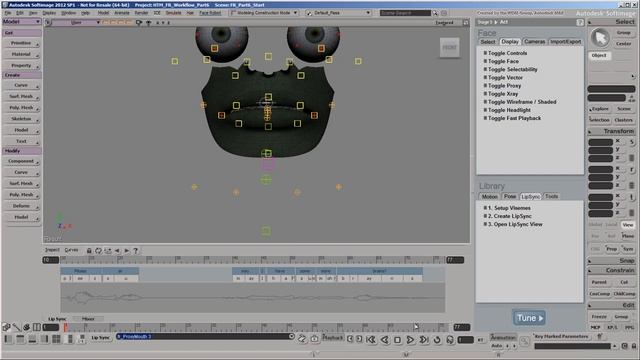Click the Parent constrain button
This screenshot has height=360, width=640.
tap(599, 282)
